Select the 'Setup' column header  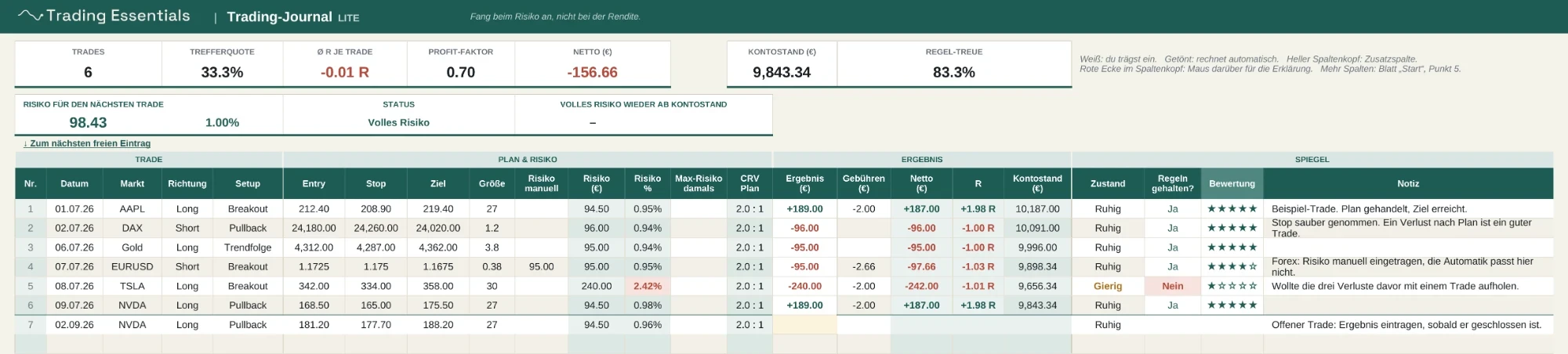(x=248, y=183)
